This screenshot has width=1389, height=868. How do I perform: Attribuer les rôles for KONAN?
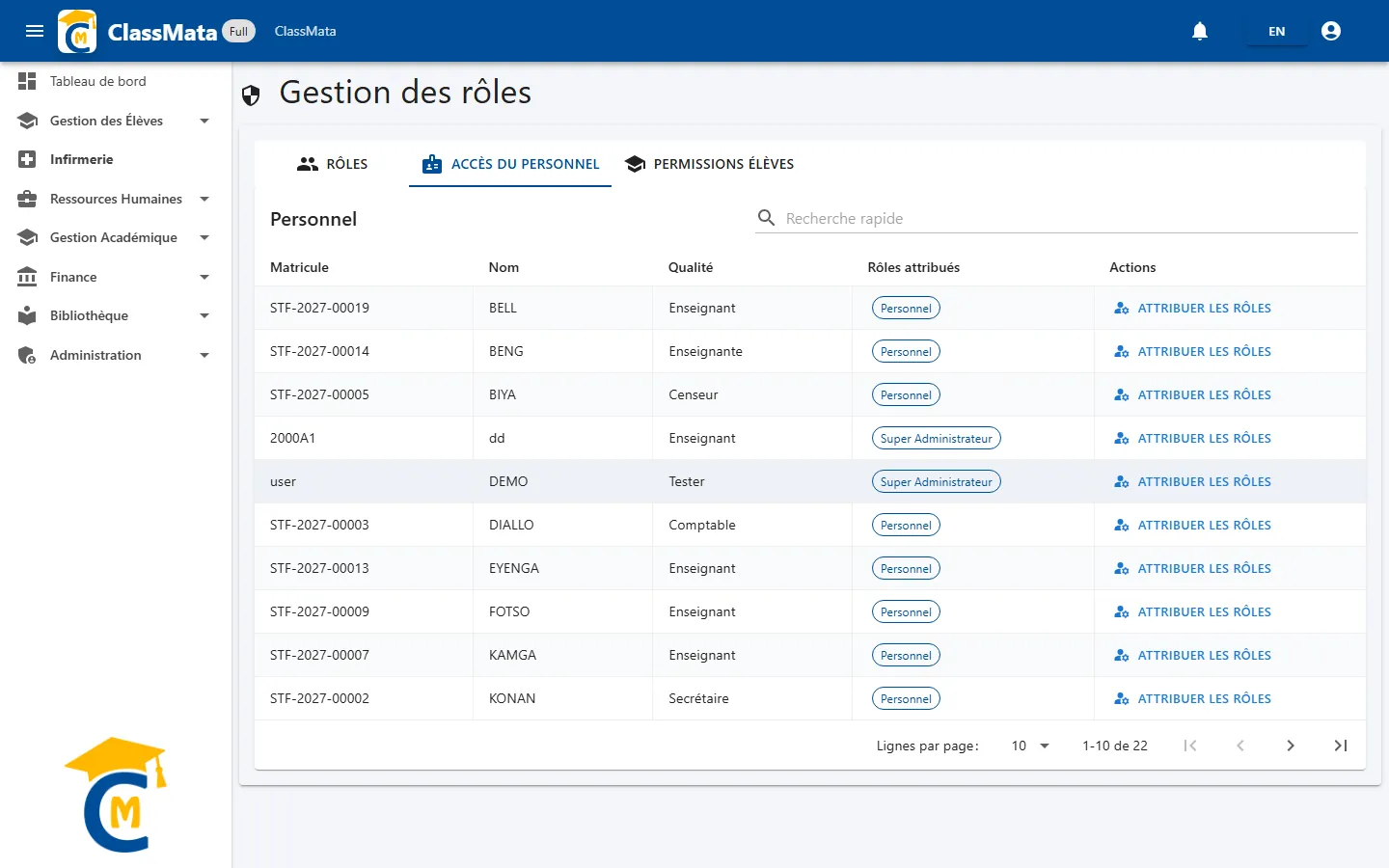pyautogui.click(x=1192, y=699)
